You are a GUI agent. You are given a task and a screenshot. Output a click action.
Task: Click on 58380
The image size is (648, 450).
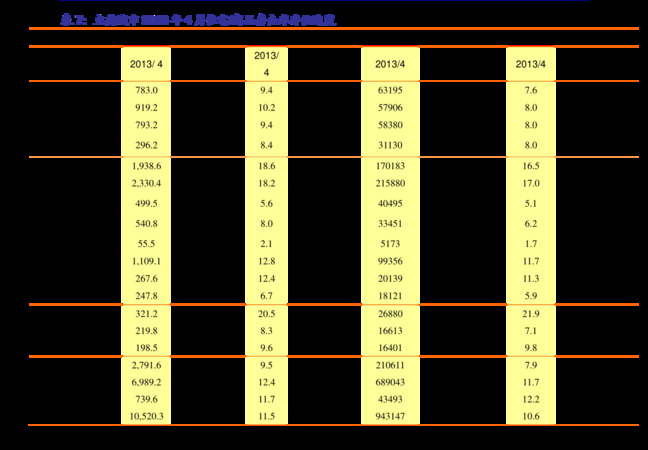[390, 125]
